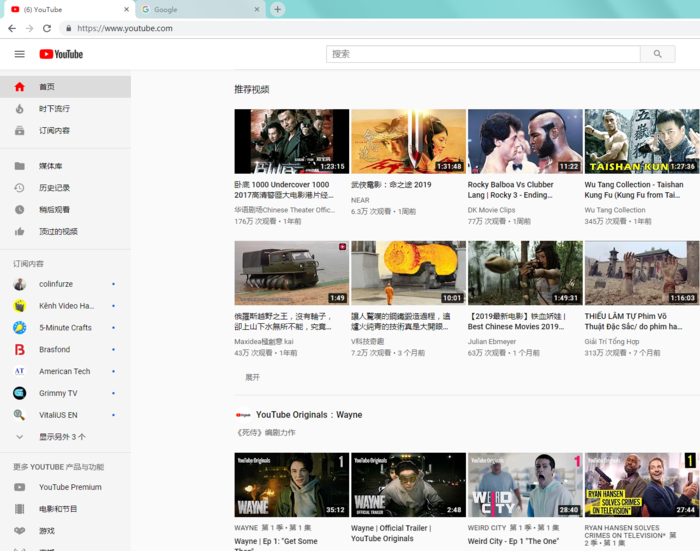The height and width of the screenshot is (551, 700).
Task: Click the YouTube logo
Action: 61,54
